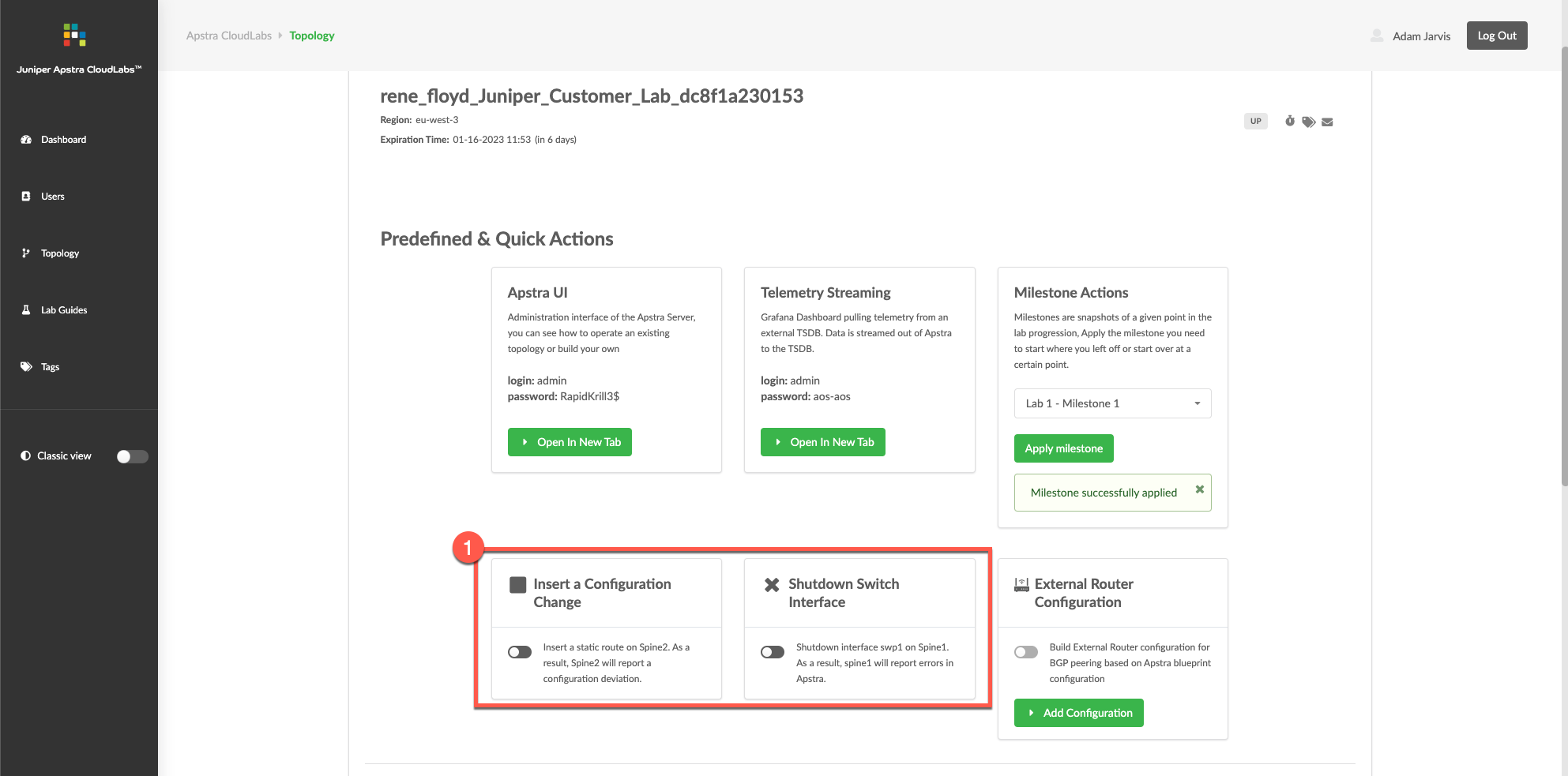Screen dimensions: 1568x776
Task: Click Apply milestone
Action: (x=1063, y=448)
